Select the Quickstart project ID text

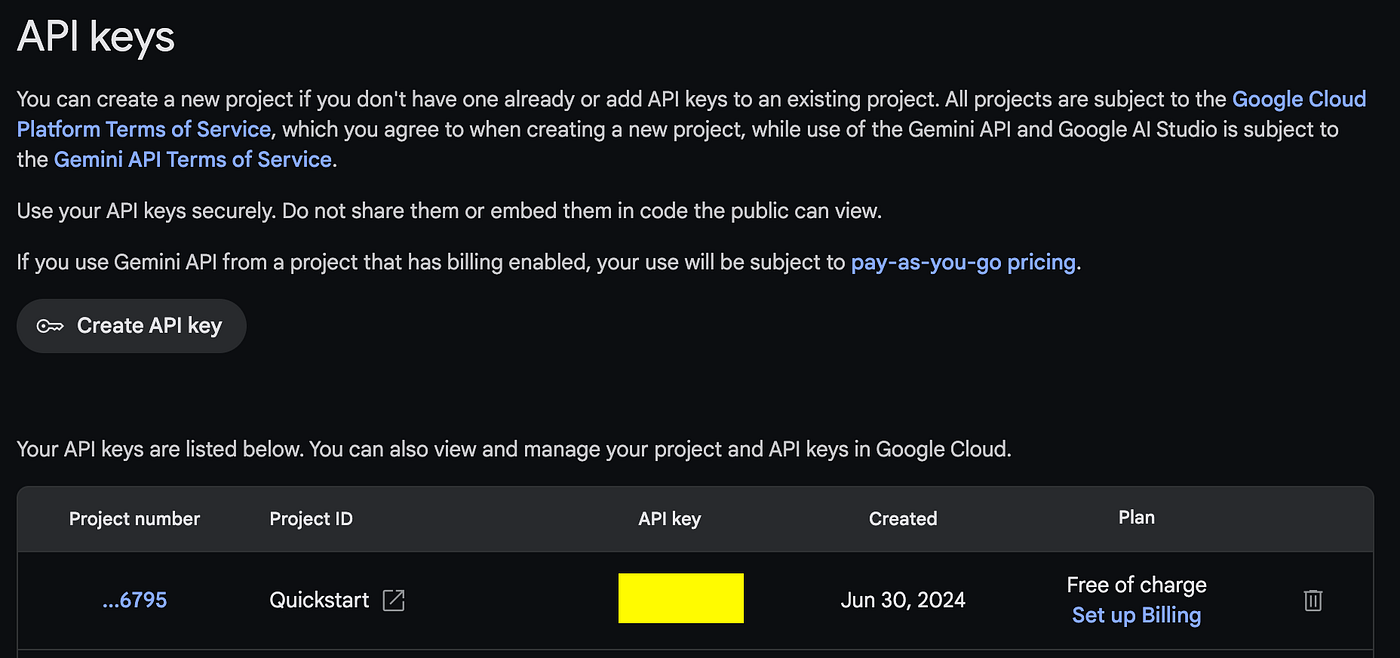coord(319,600)
